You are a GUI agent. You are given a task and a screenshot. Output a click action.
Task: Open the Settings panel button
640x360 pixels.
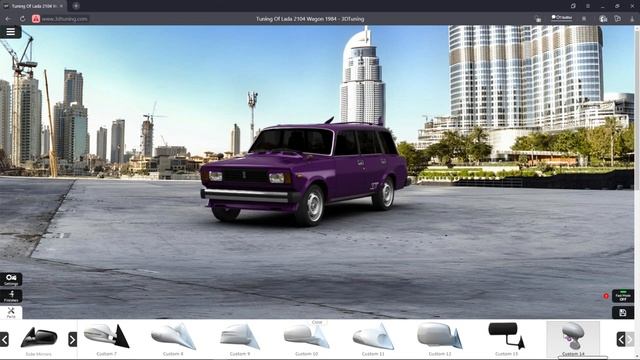pyautogui.click(x=11, y=280)
